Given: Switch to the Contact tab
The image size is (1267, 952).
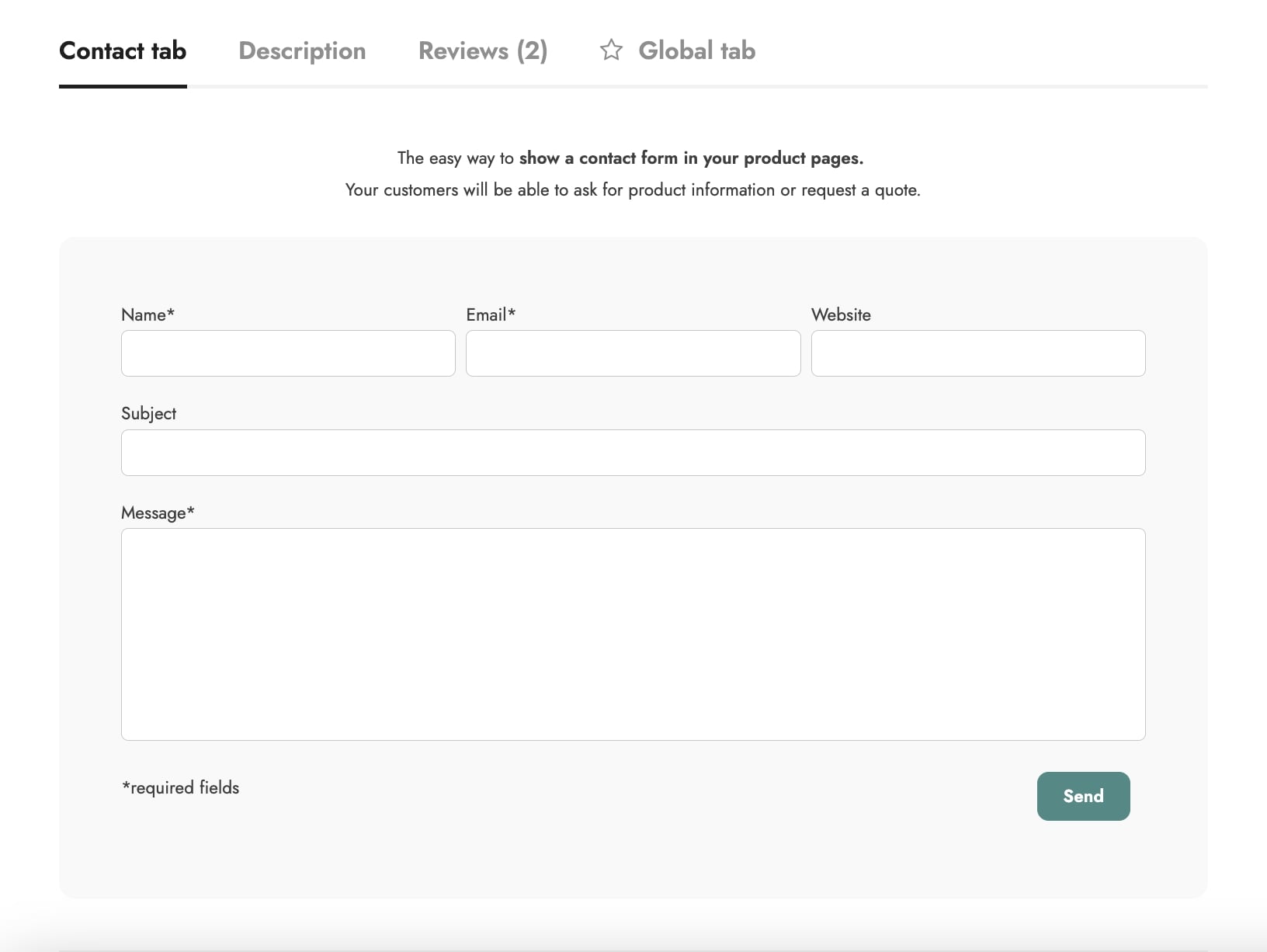Looking at the screenshot, I should click(123, 51).
